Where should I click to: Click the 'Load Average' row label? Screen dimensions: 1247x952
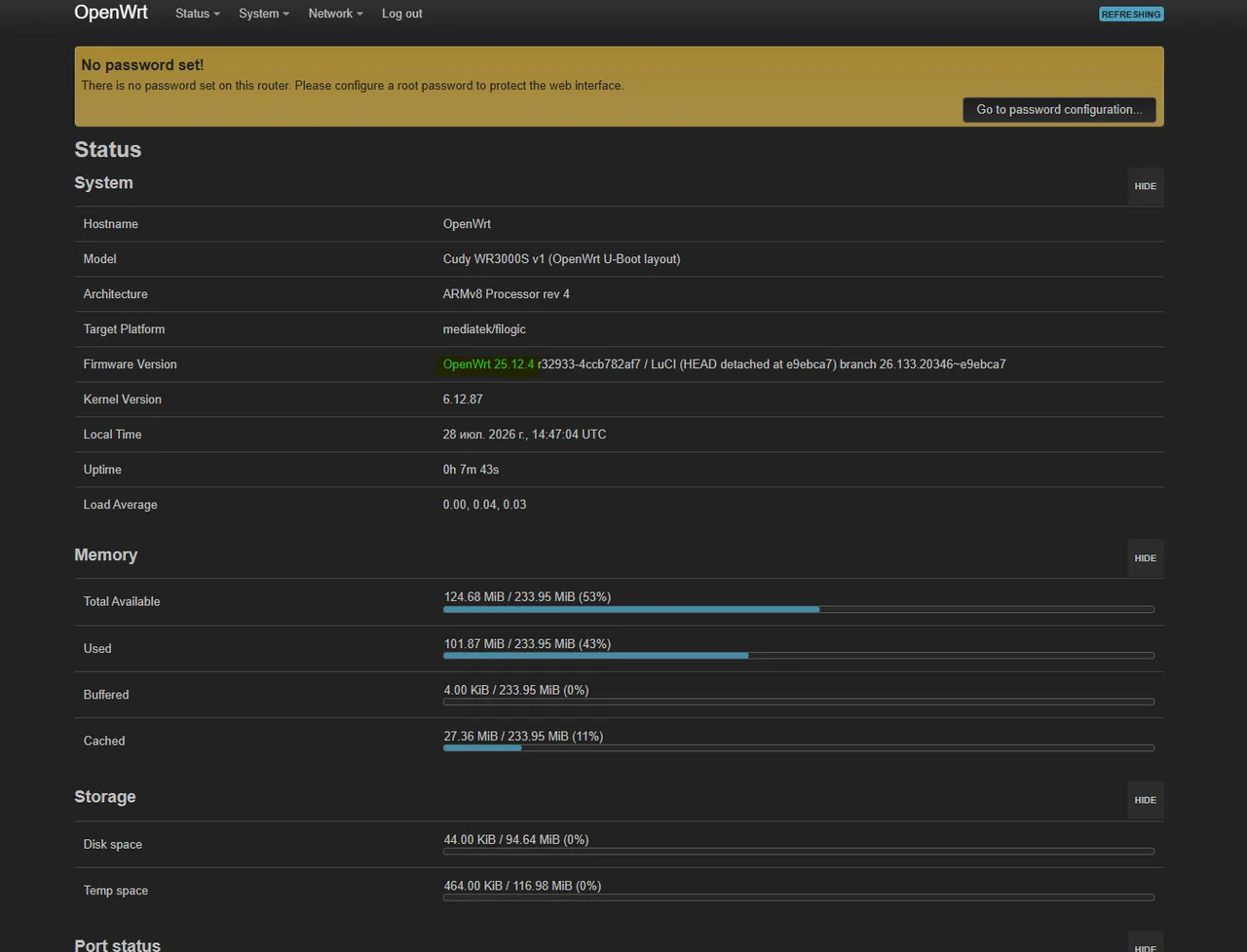(121, 505)
